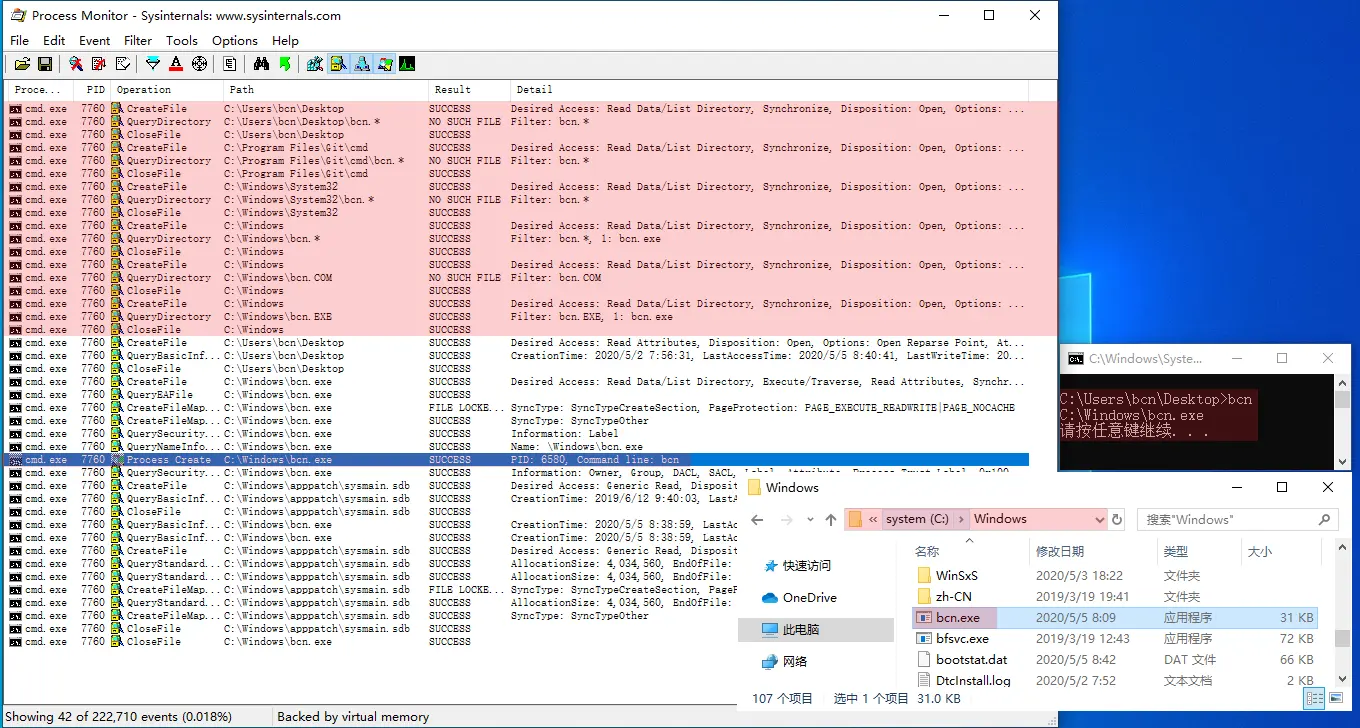Expand the Windows address bar dropdown
Screen dimensions: 1360x728
click(1099, 520)
